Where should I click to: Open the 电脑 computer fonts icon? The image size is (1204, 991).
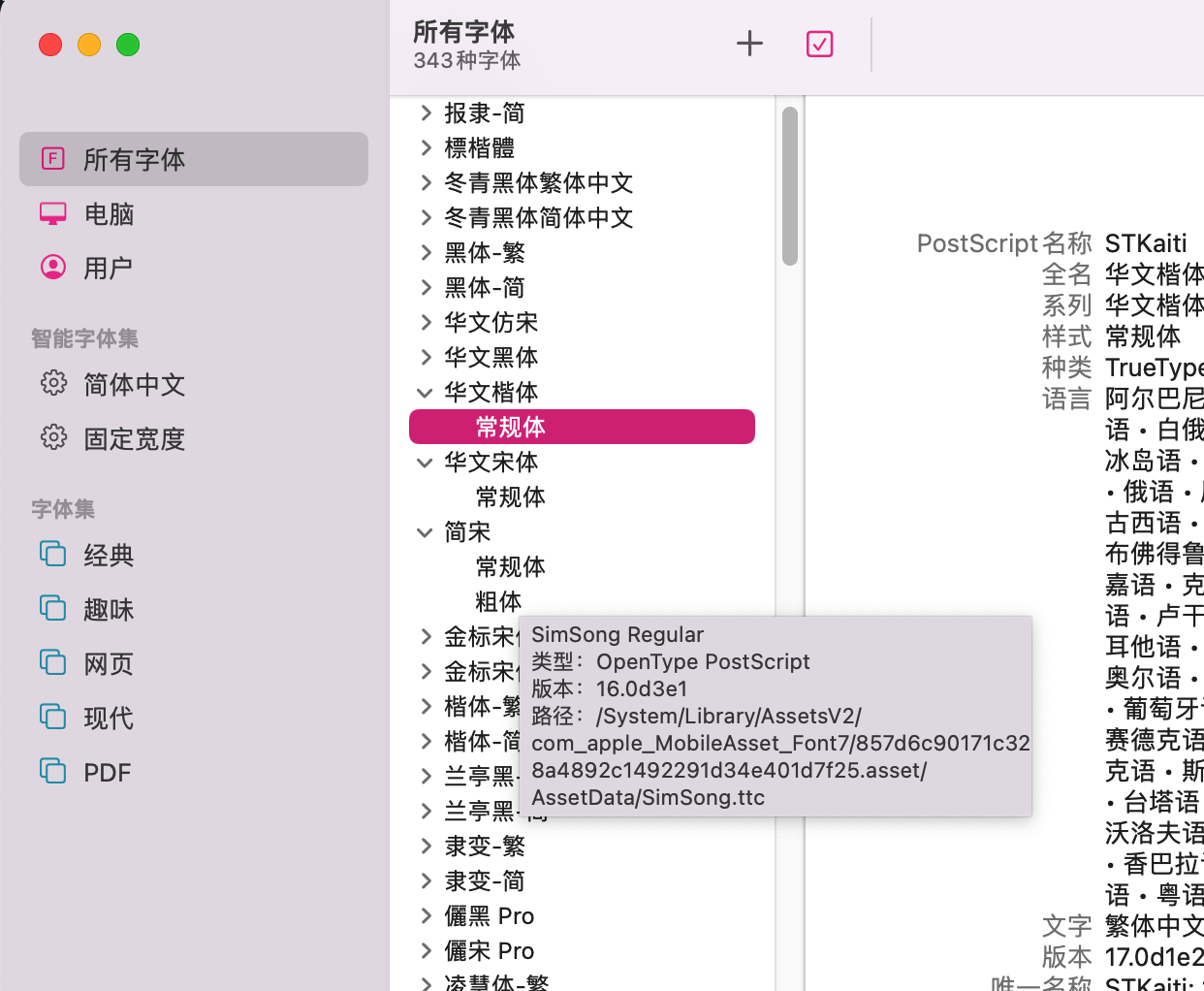pos(53,213)
